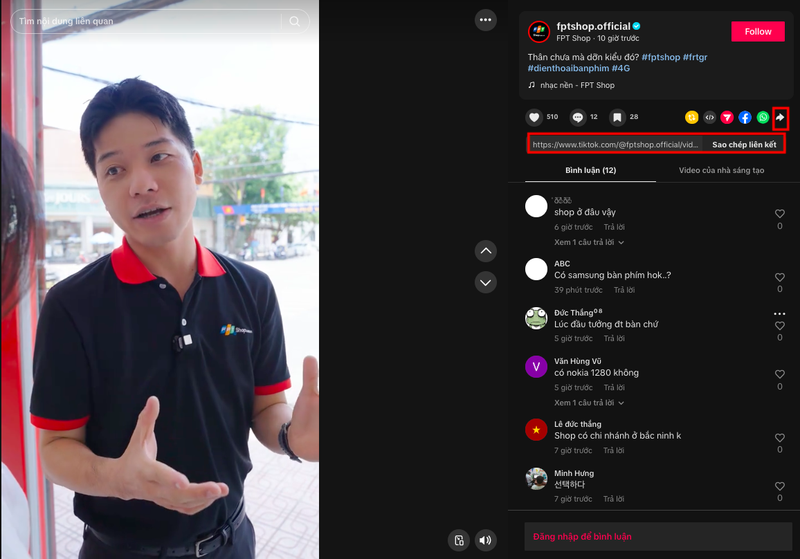Open ABC commenter's white avatar

536,269
